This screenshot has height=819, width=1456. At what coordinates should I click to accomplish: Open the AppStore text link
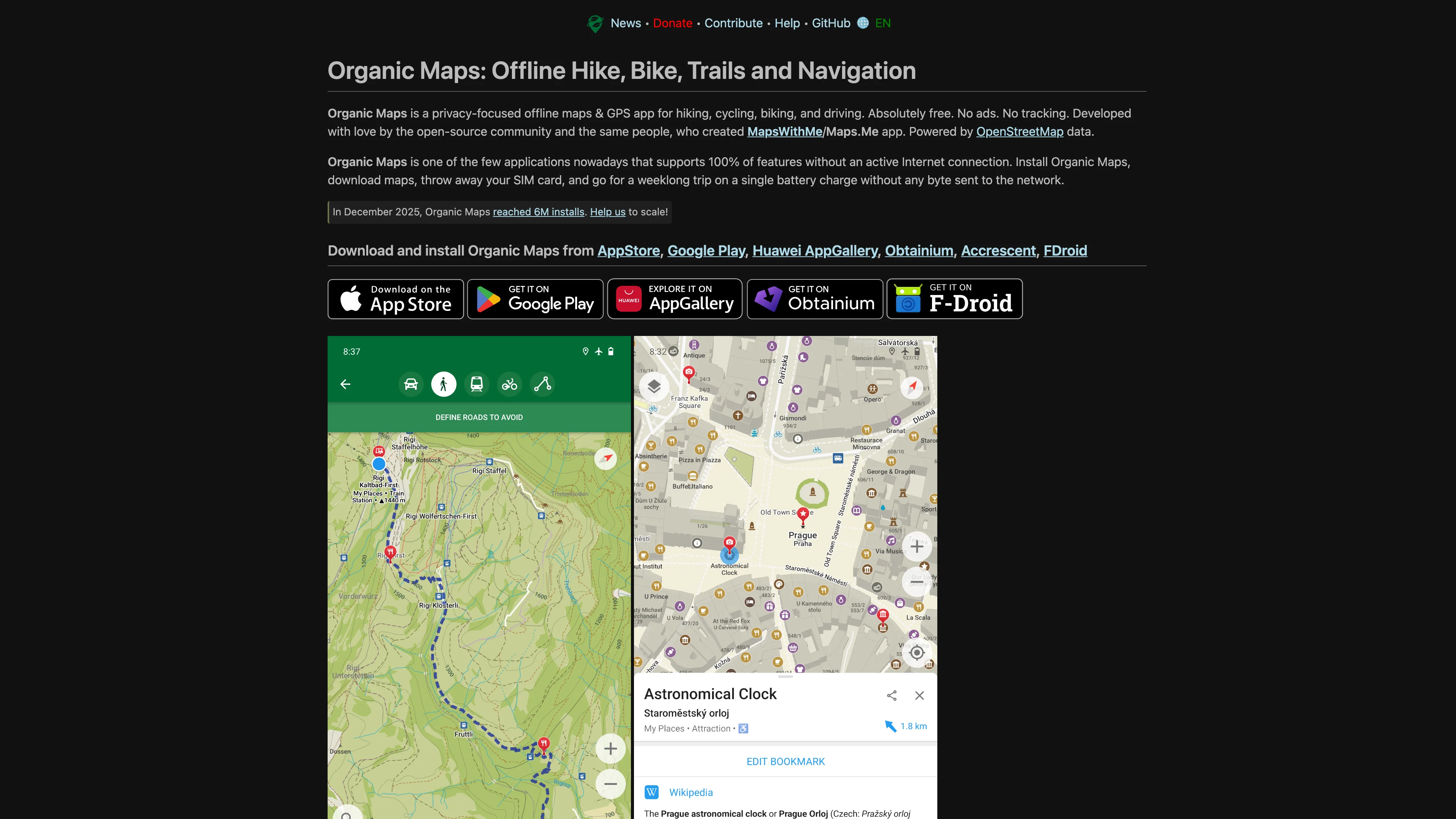coord(629,251)
